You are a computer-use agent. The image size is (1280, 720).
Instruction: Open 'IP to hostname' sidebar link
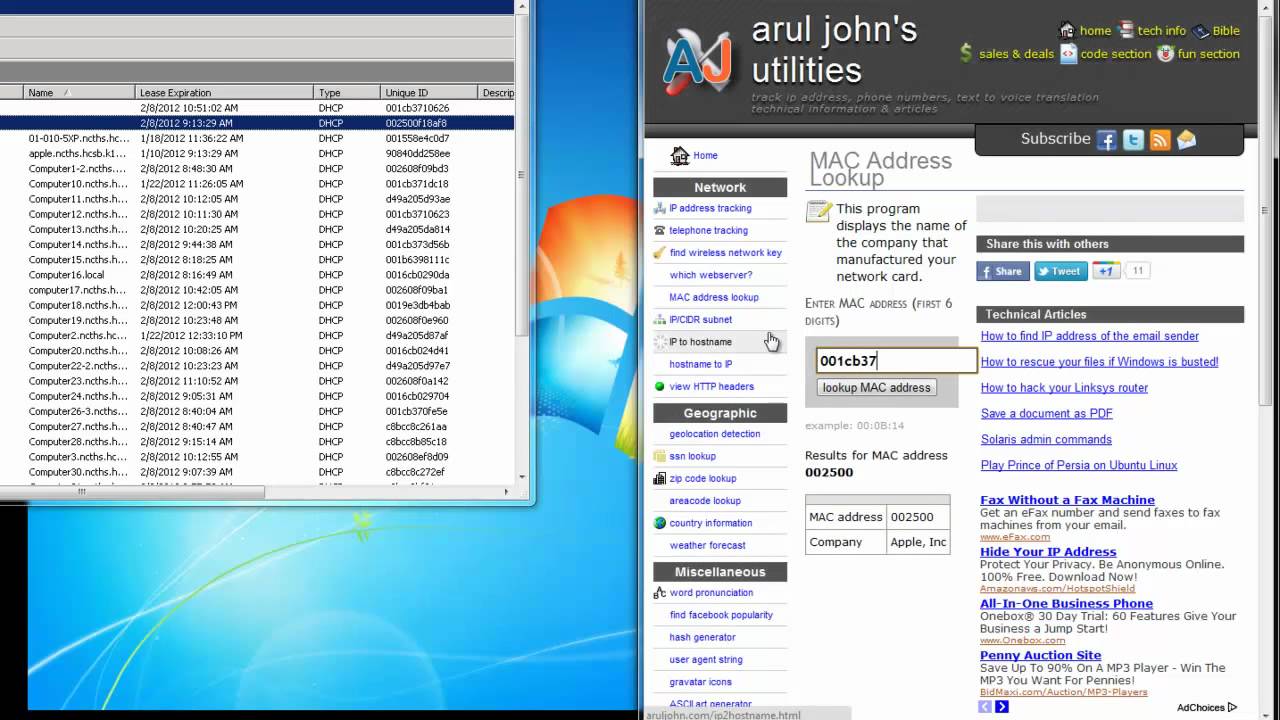click(700, 342)
